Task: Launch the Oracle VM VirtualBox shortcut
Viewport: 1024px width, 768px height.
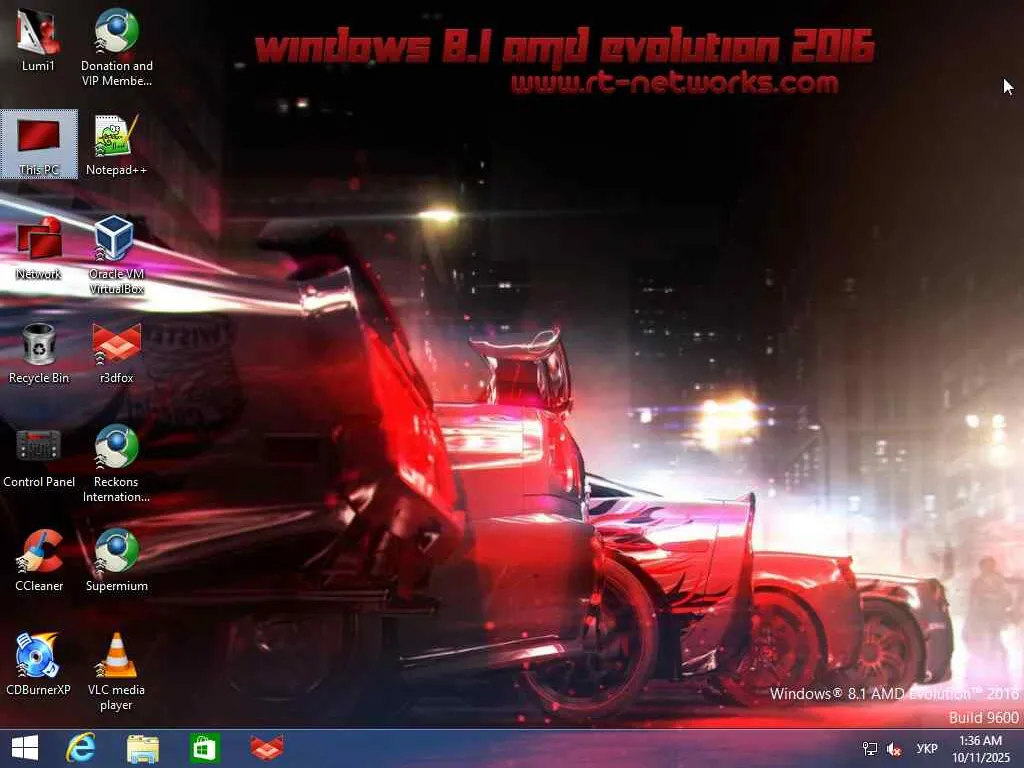Action: tap(116, 255)
